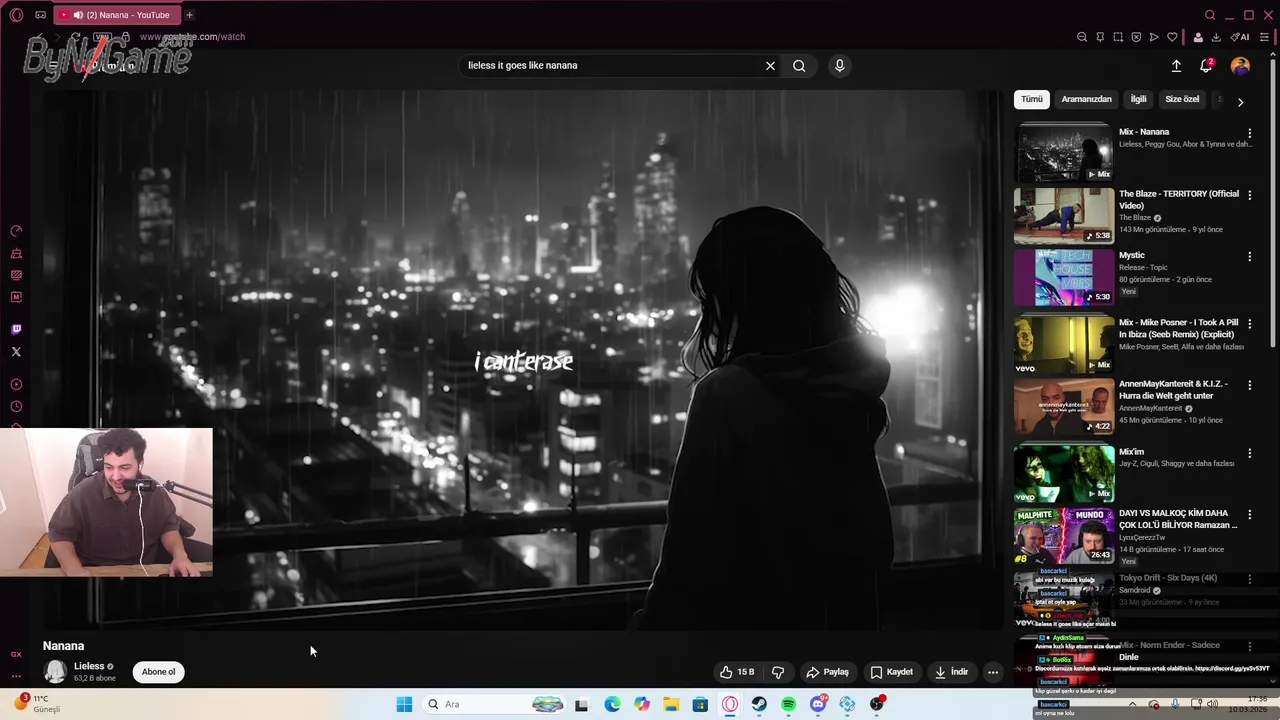Open Easy Setup sliders icon
The width and height of the screenshot is (1280, 720).
pos(1264,37)
